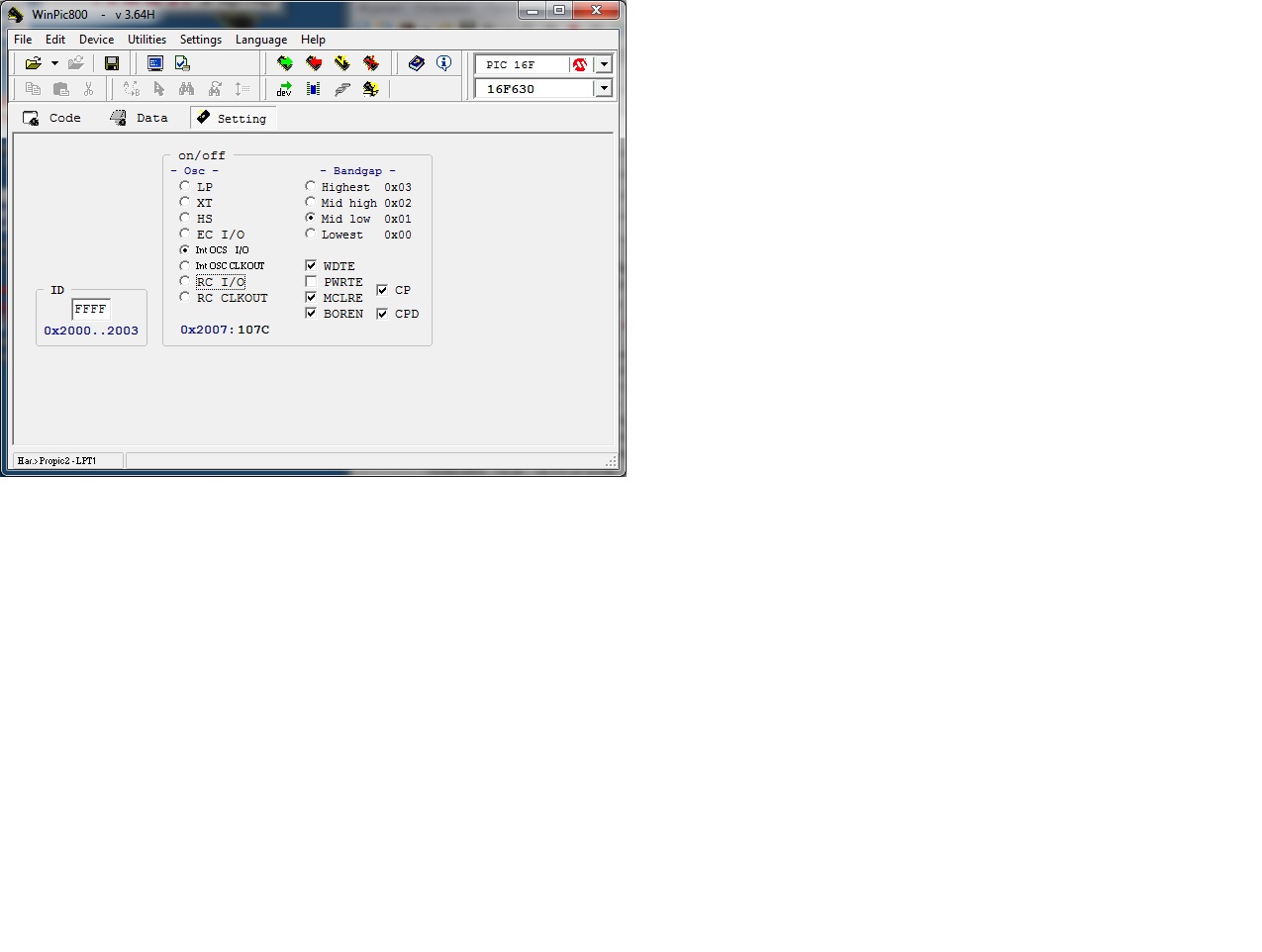The image size is (1262, 952).
Task: Click the grayed-out Paste icon
Action: point(60,89)
